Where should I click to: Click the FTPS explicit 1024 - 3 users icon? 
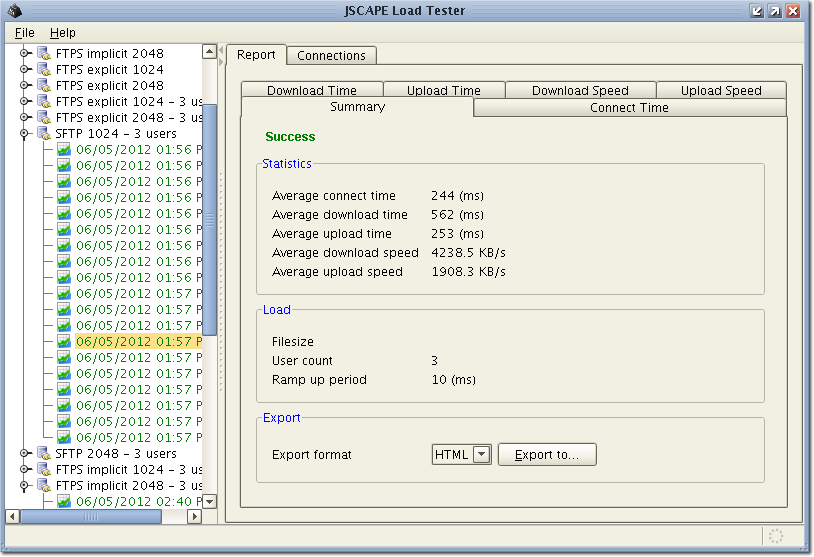pyautogui.click(x=44, y=102)
